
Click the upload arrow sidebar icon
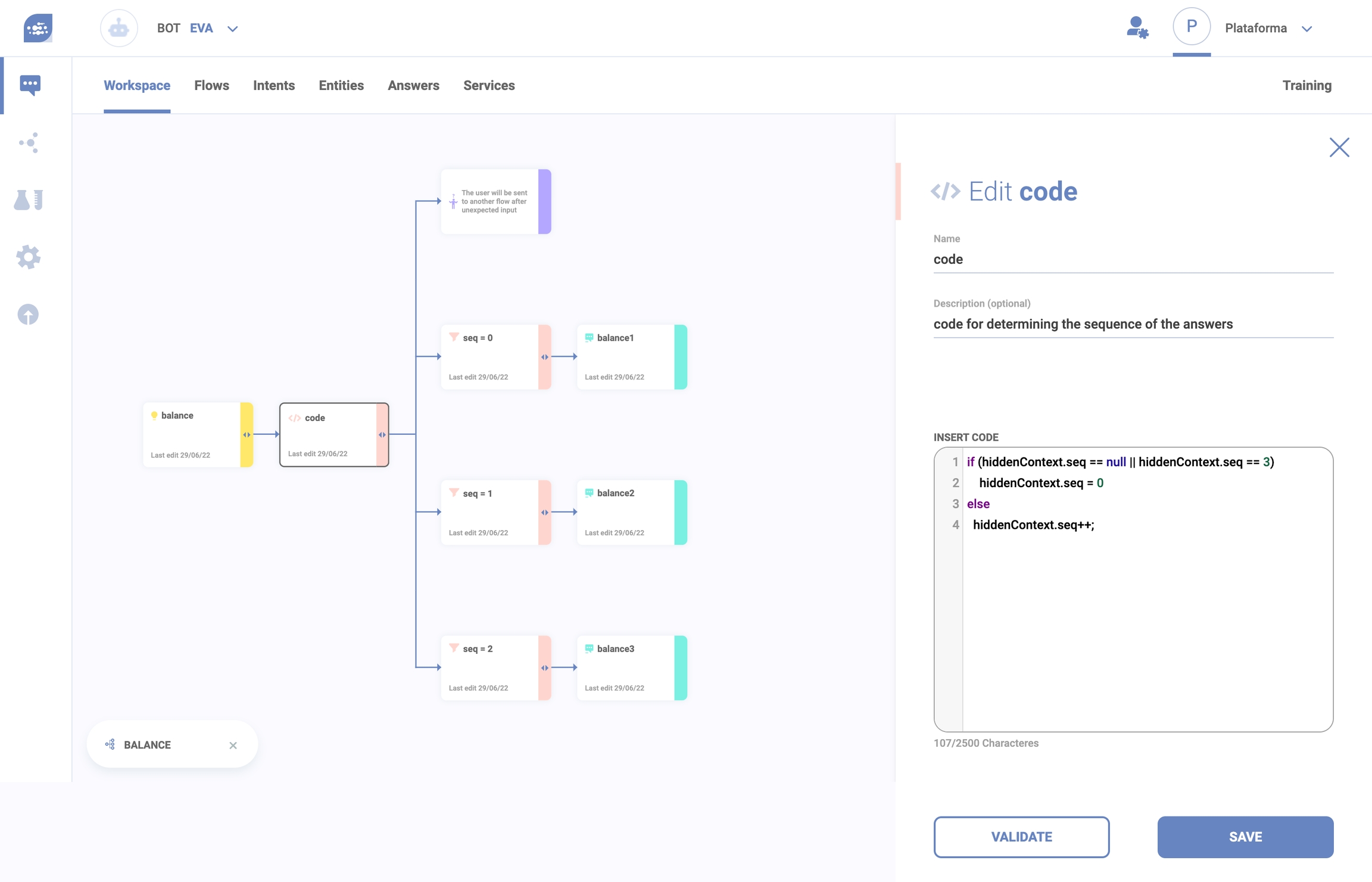tap(29, 314)
